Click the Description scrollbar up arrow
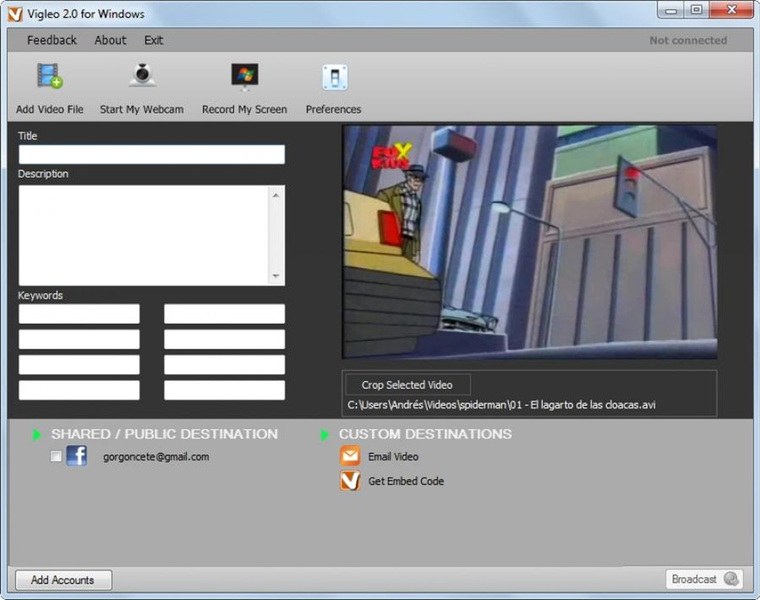The image size is (760, 600). (276, 195)
